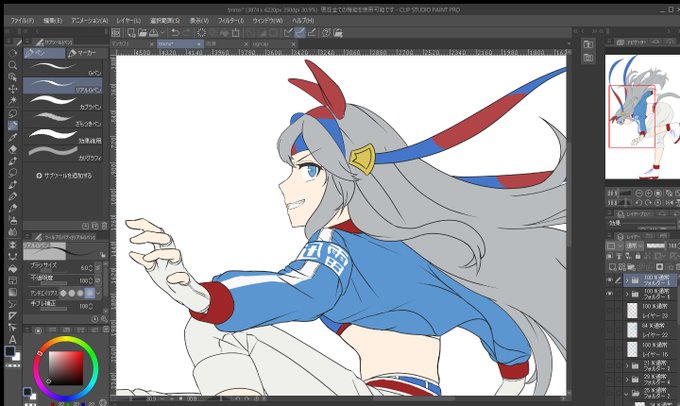This screenshot has height=406, width=680.
Task: Open the blend mode 通常 dropdown
Action: 634,246
